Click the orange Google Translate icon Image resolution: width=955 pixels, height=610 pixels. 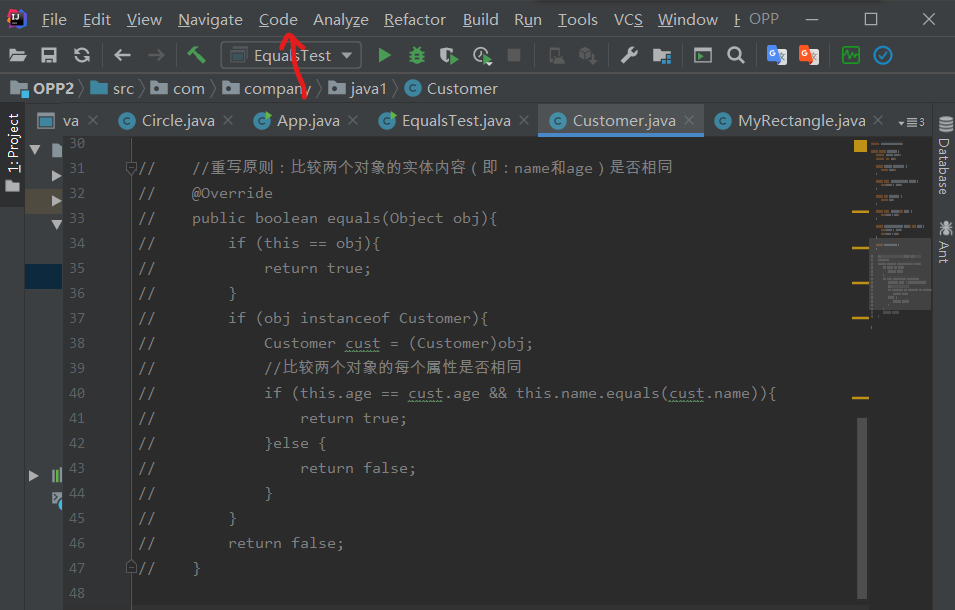(x=809, y=55)
